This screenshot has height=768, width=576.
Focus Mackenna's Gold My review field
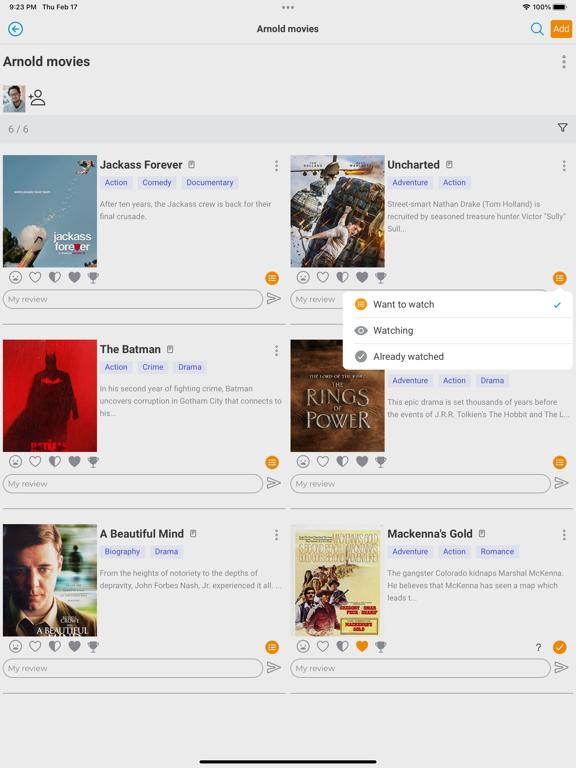click(420, 668)
